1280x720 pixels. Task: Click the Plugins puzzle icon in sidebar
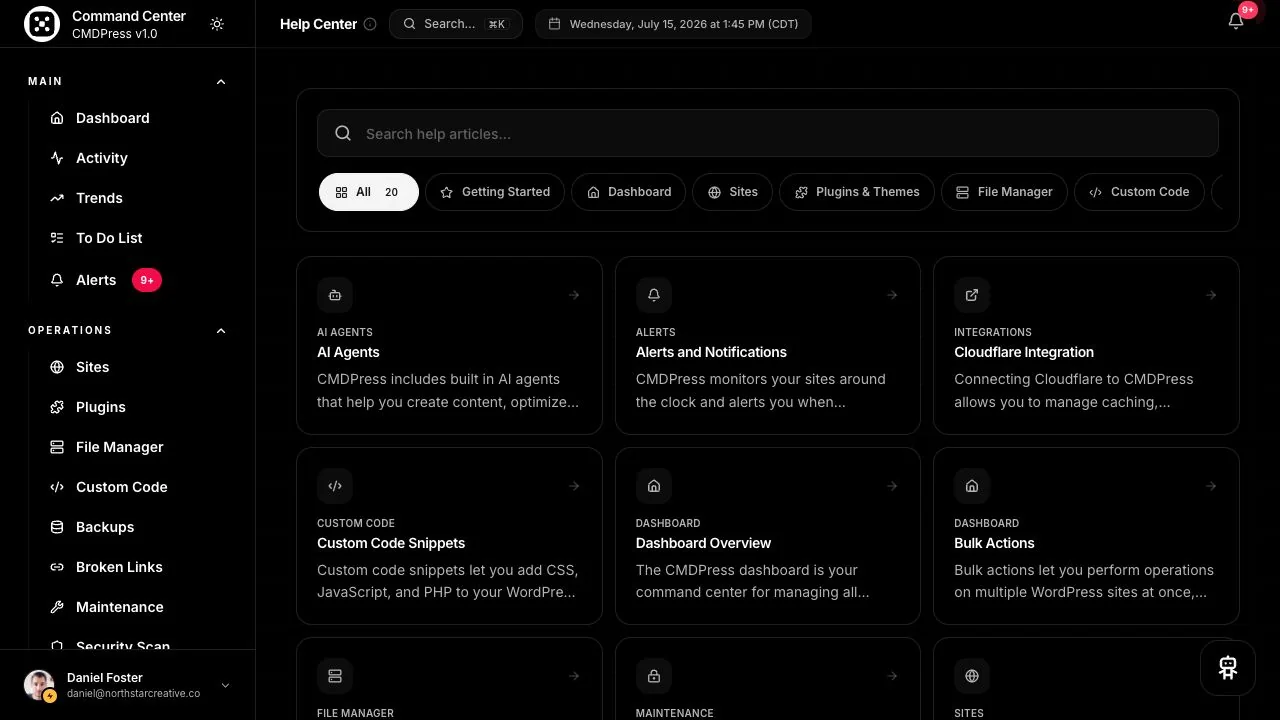click(57, 407)
